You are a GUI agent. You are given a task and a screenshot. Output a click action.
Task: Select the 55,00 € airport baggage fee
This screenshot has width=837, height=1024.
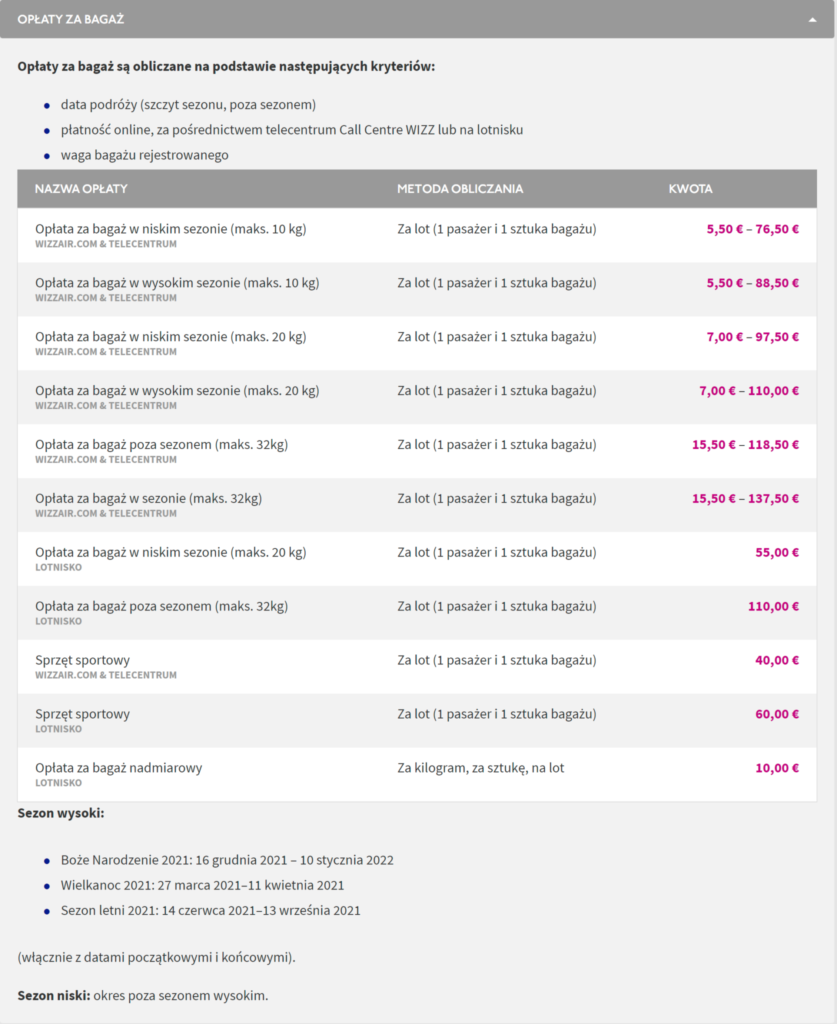[777, 552]
